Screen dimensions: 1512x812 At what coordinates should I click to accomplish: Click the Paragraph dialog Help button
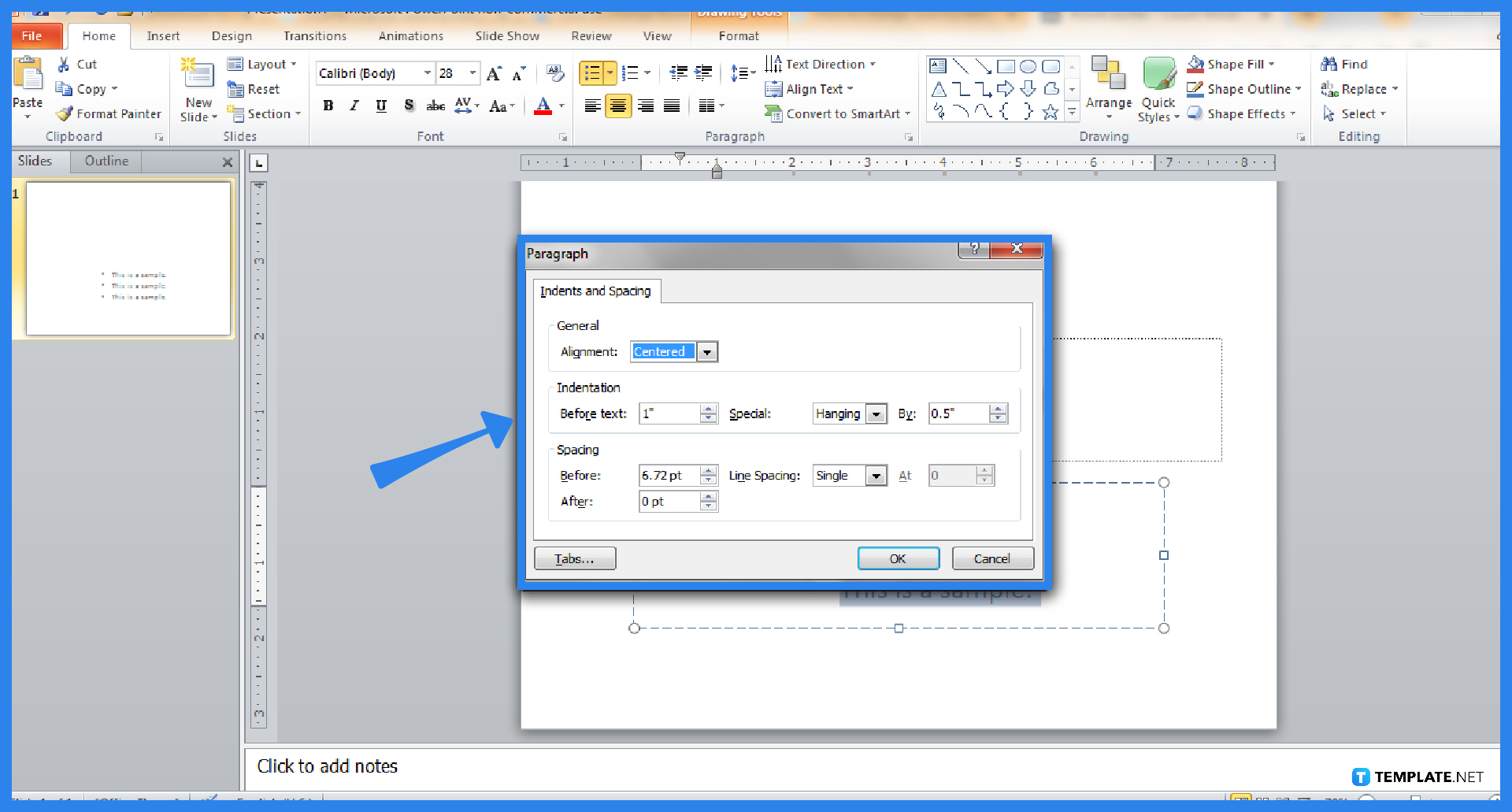(x=974, y=249)
